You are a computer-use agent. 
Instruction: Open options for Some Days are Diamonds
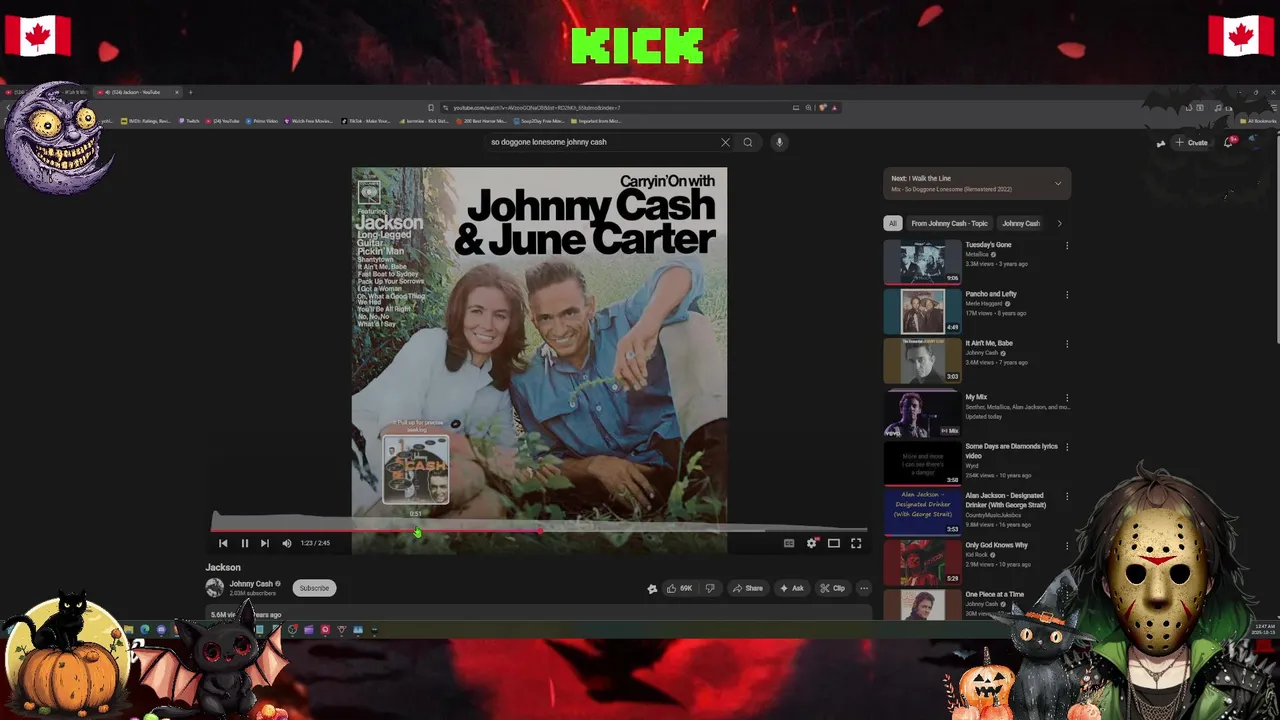tap(1067, 447)
